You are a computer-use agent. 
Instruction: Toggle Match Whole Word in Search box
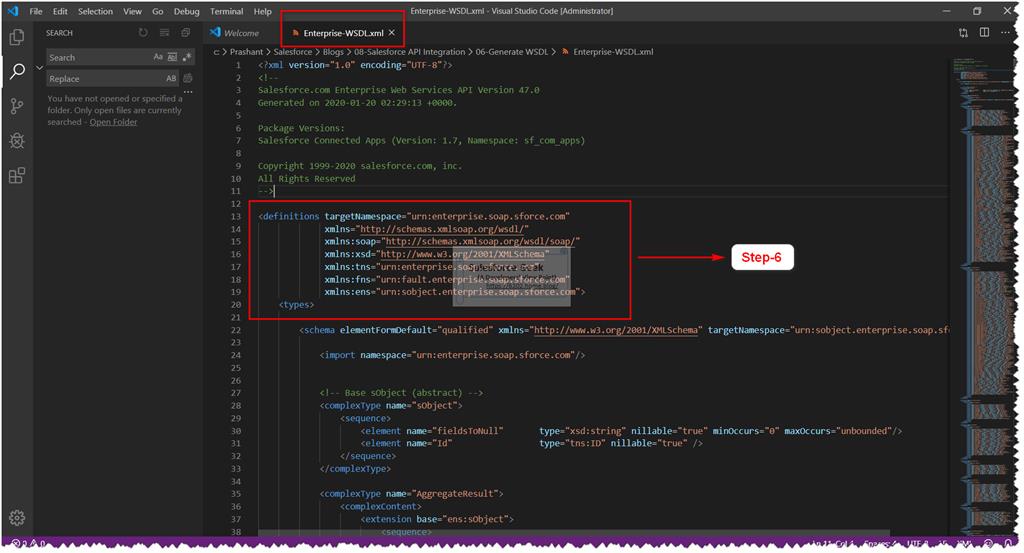172,57
